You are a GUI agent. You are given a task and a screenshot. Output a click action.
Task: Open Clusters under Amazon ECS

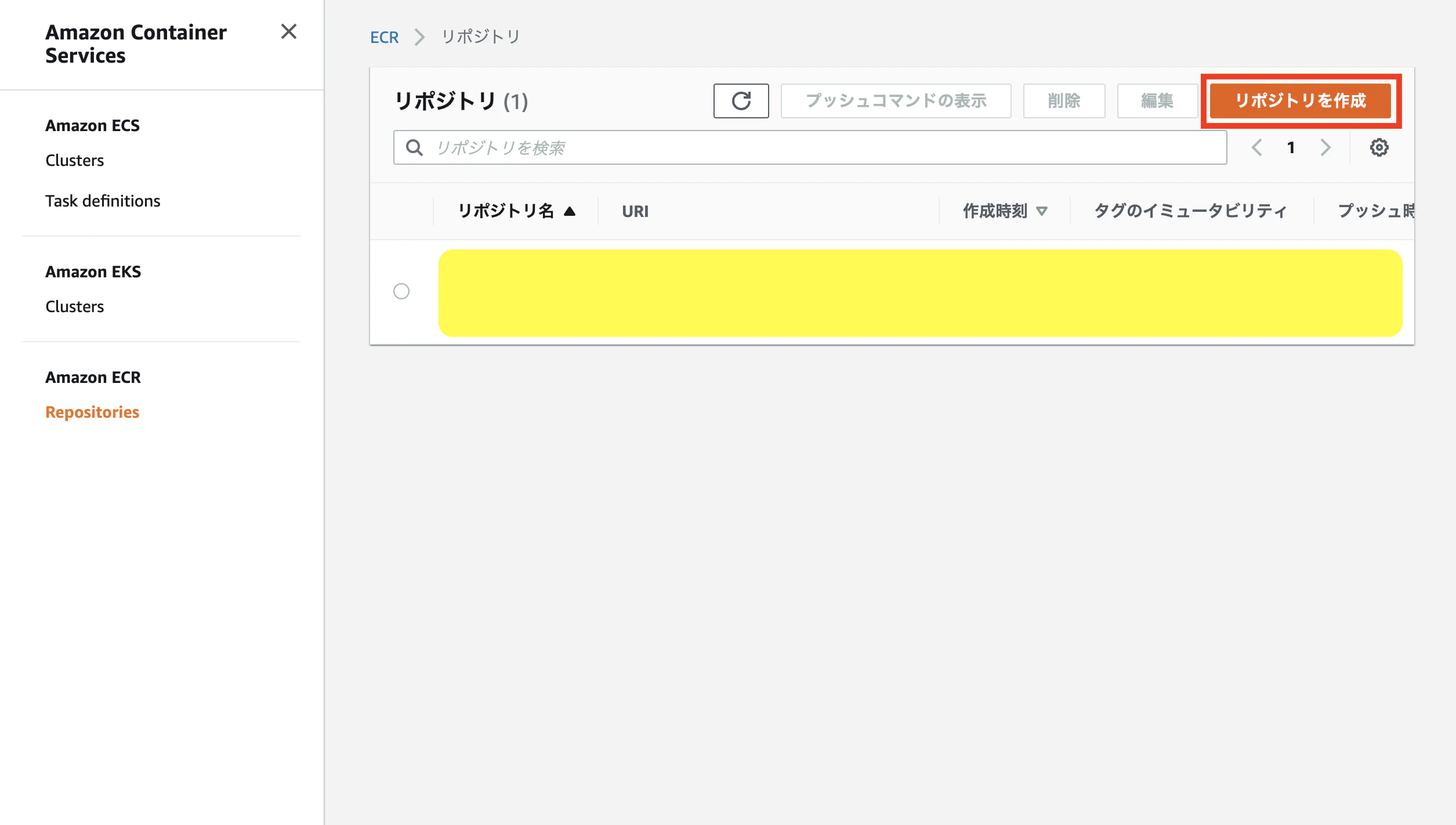pos(75,160)
